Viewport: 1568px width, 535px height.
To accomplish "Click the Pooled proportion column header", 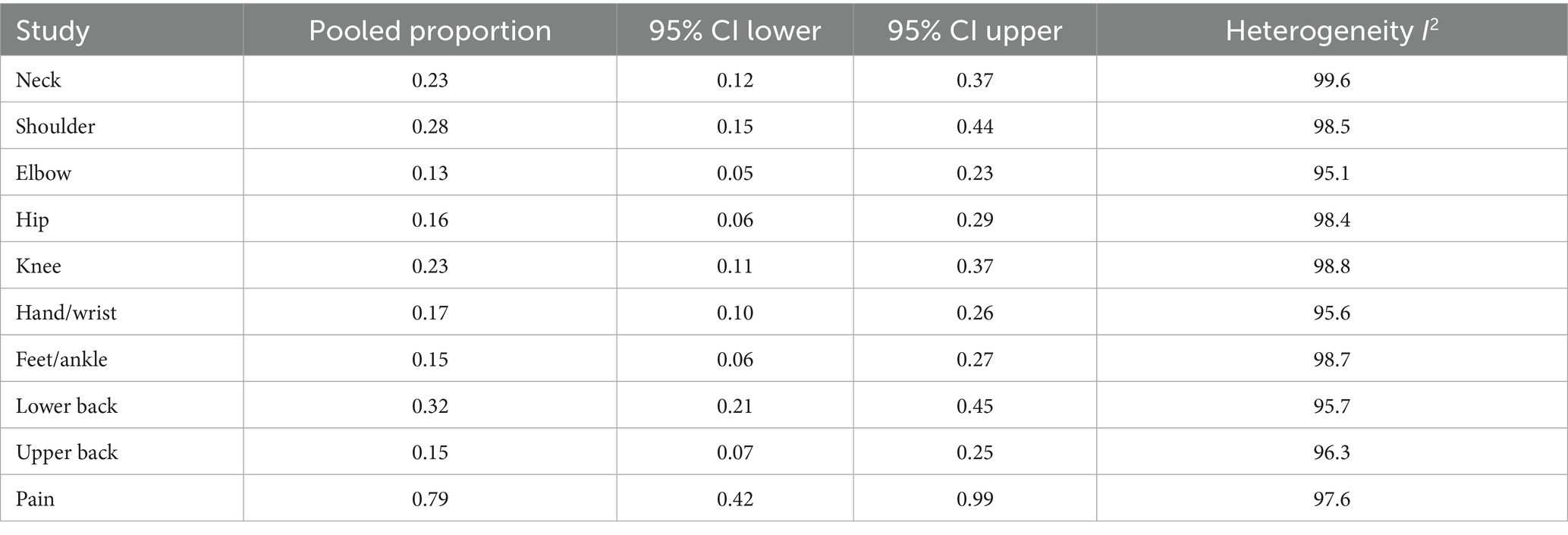I will pyautogui.click(x=429, y=31).
